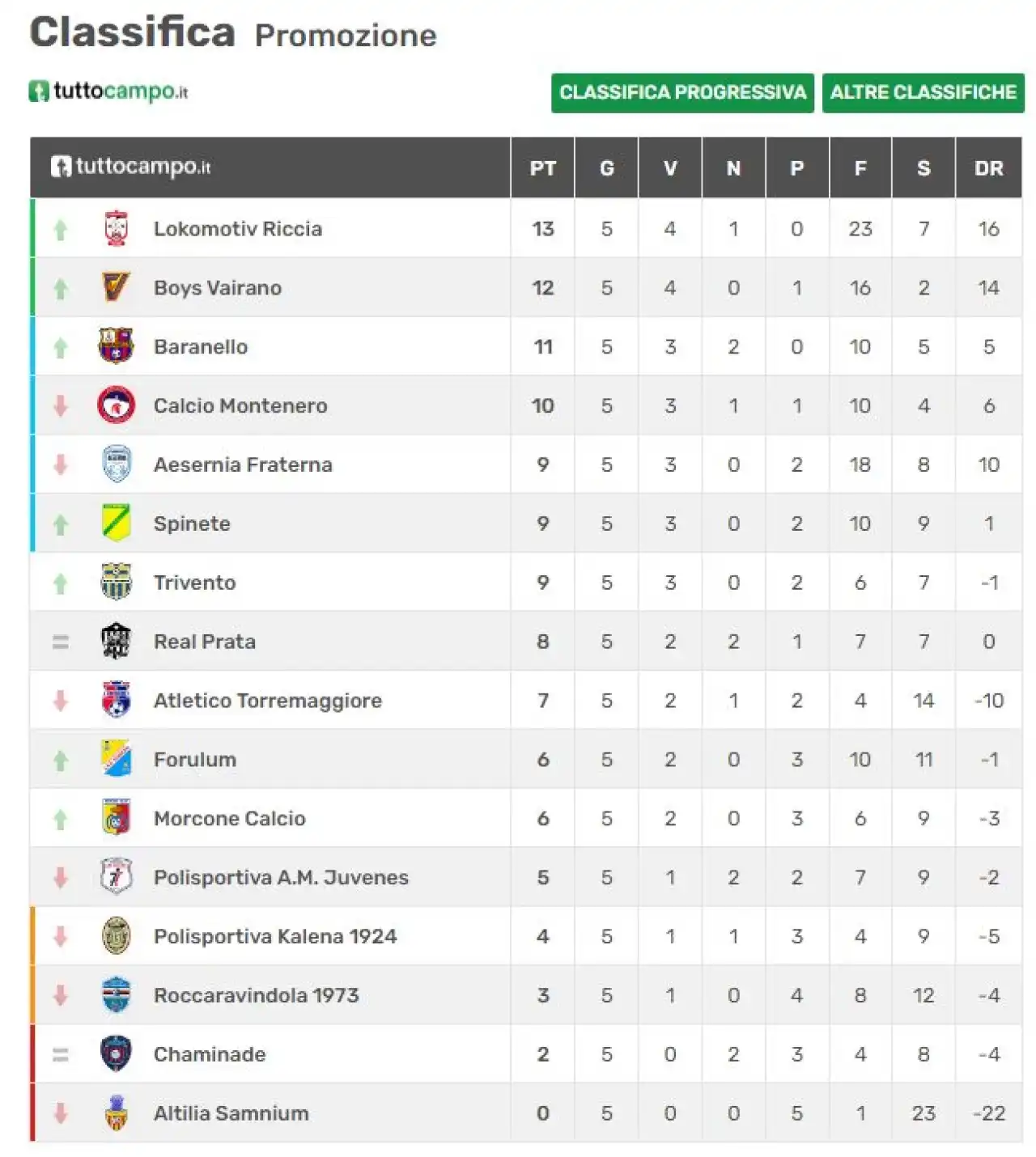Click the PT column header
Screen dimensions: 1036x1157
point(542,168)
